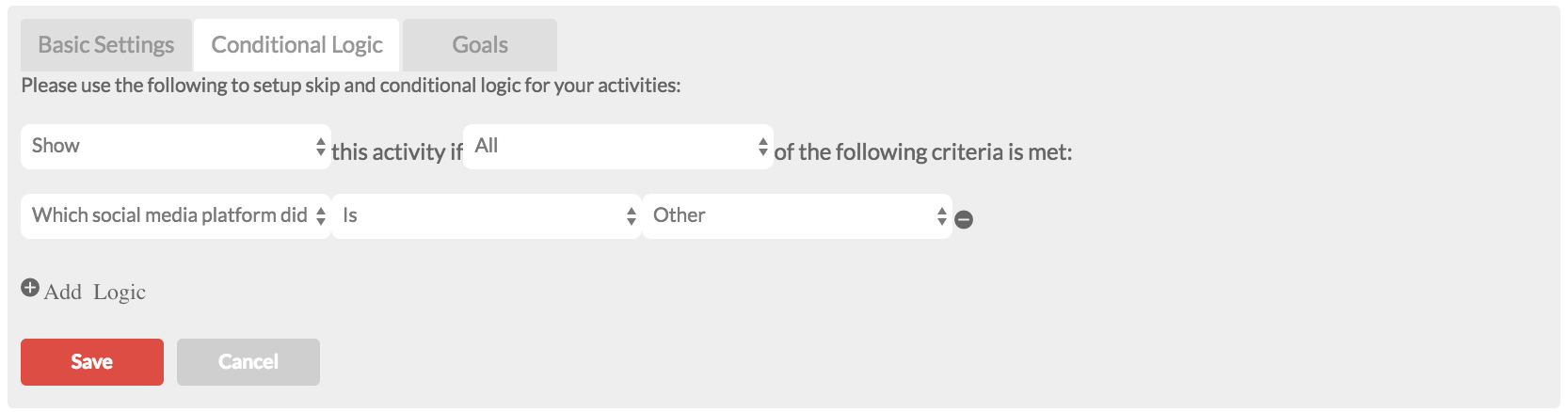Click the Add Logic text link

click(x=95, y=293)
